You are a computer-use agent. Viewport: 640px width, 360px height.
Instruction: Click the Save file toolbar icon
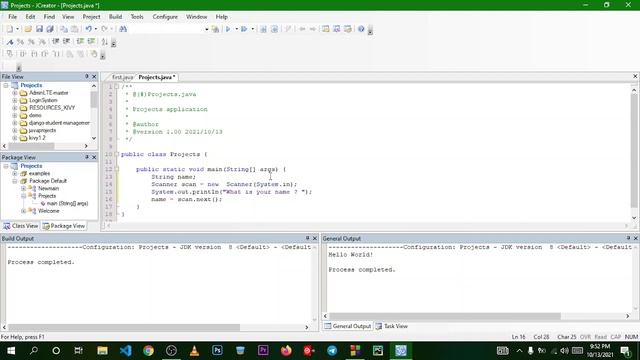tap(39, 29)
